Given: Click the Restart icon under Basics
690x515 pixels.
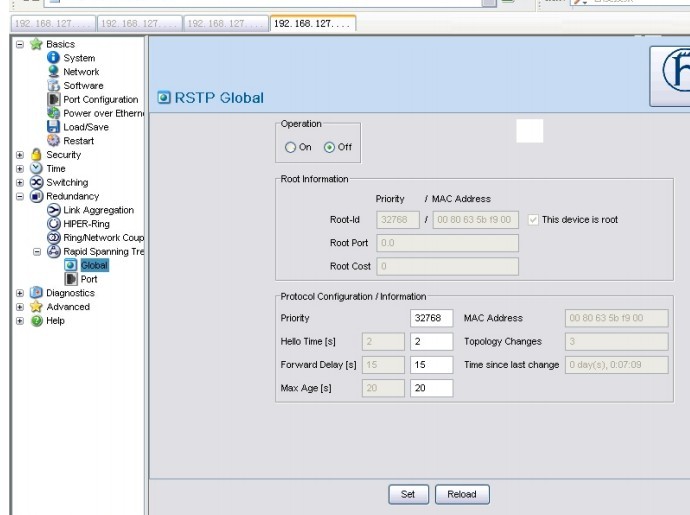Looking at the screenshot, I should [x=54, y=141].
